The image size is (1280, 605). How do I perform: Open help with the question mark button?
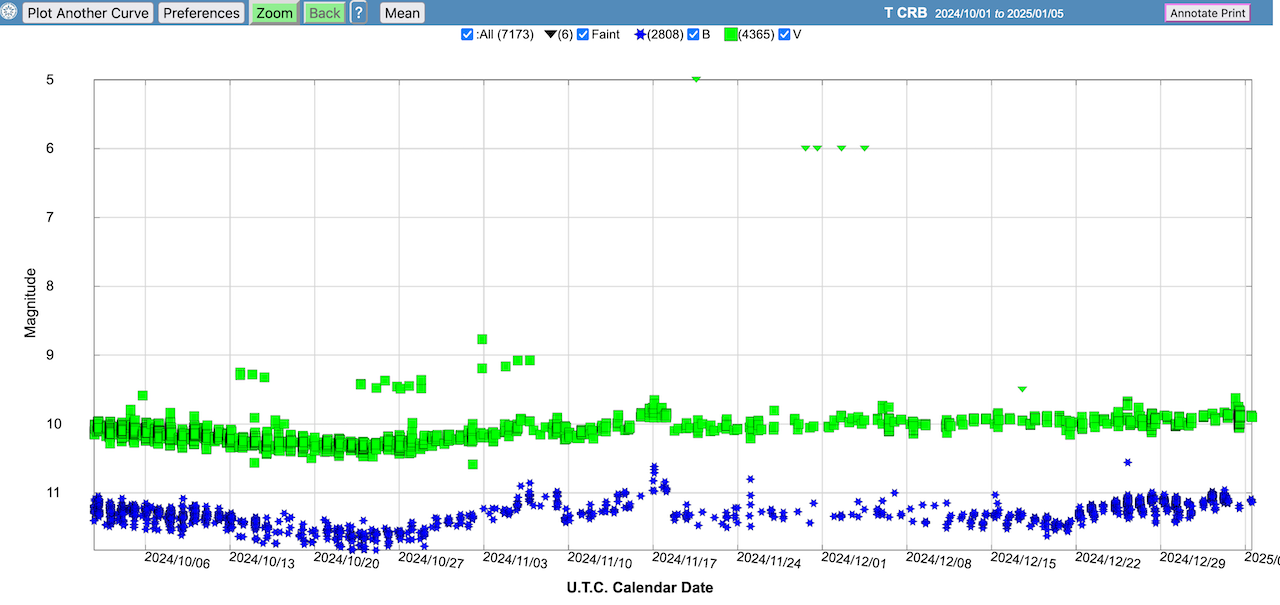(358, 13)
